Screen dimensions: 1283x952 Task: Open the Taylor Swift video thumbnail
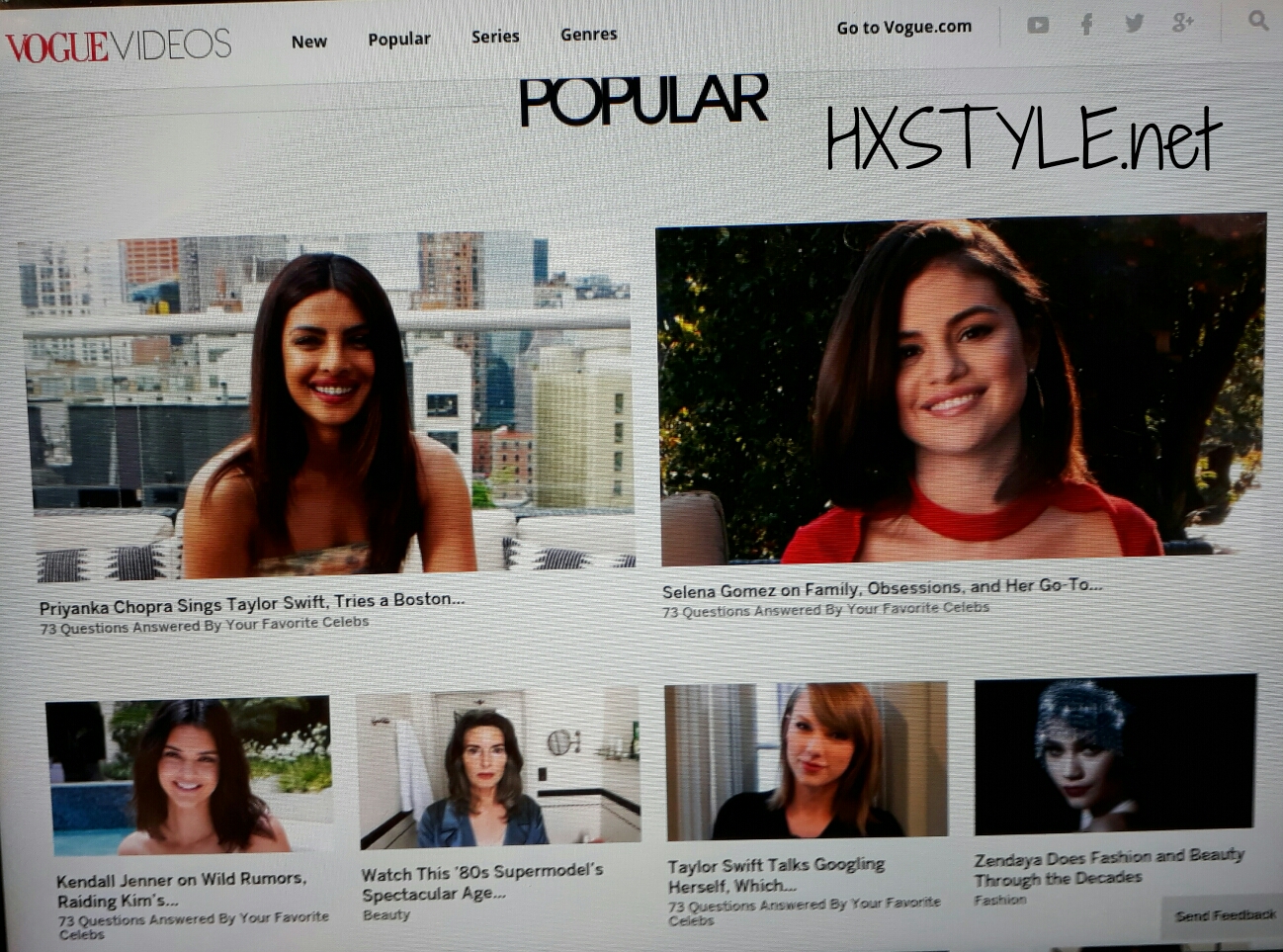tap(806, 761)
